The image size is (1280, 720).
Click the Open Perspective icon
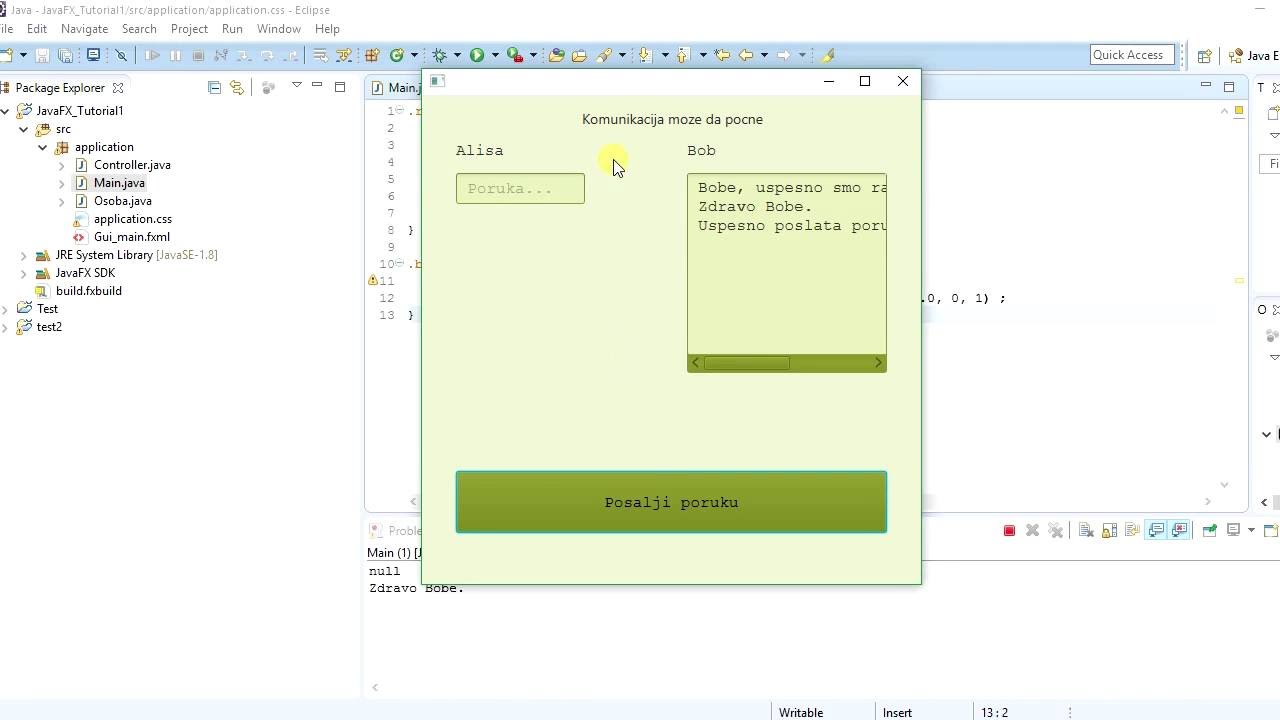tap(1204, 56)
